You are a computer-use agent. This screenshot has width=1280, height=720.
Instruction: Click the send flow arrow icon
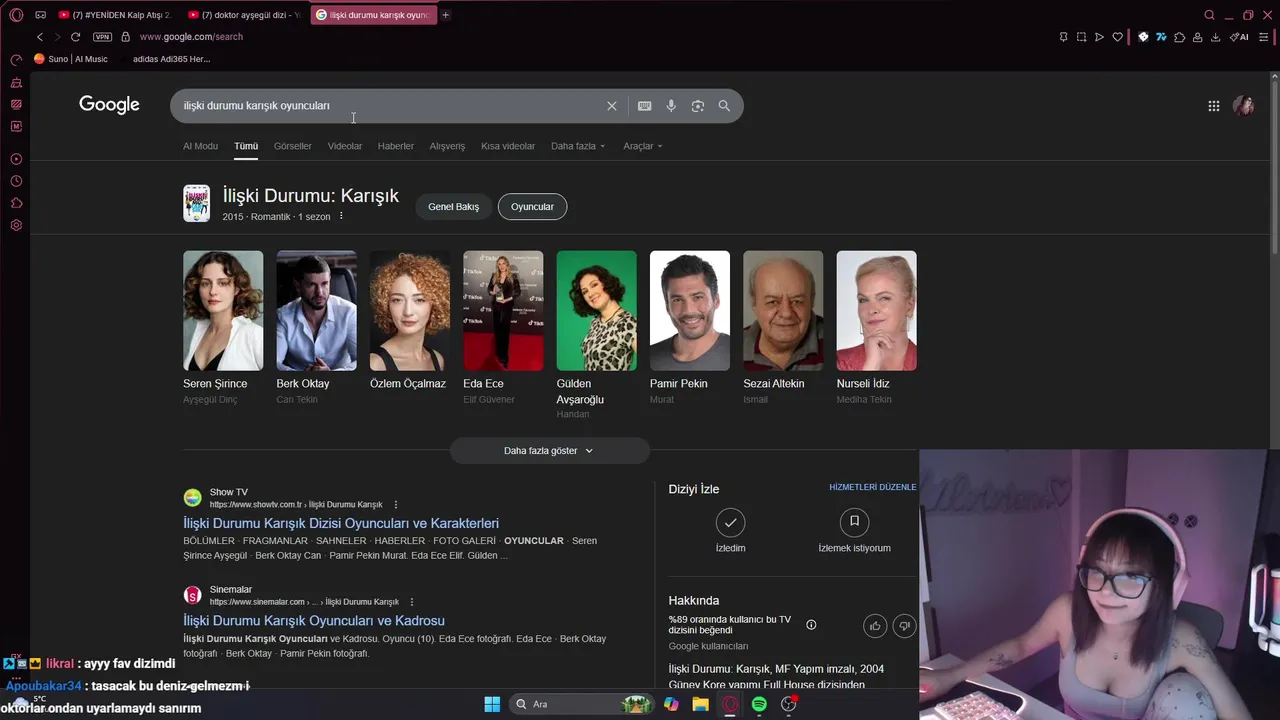1099,37
